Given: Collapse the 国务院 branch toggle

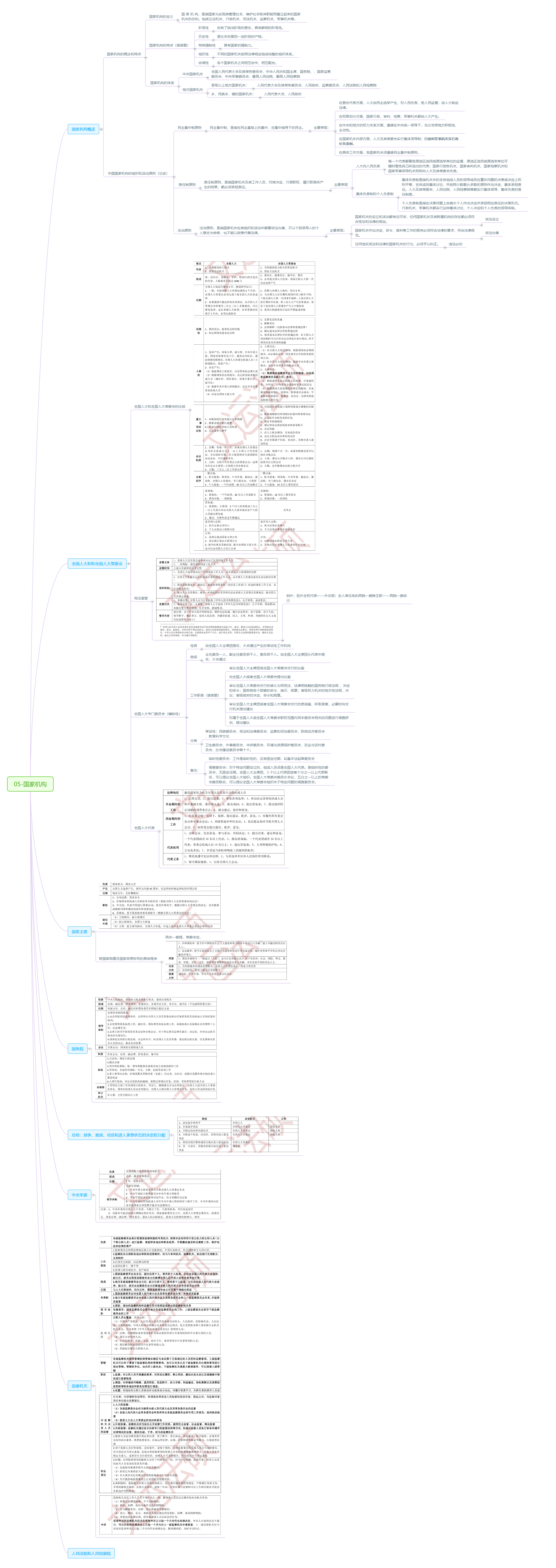Looking at the screenshot, I should (x=89, y=1049).
